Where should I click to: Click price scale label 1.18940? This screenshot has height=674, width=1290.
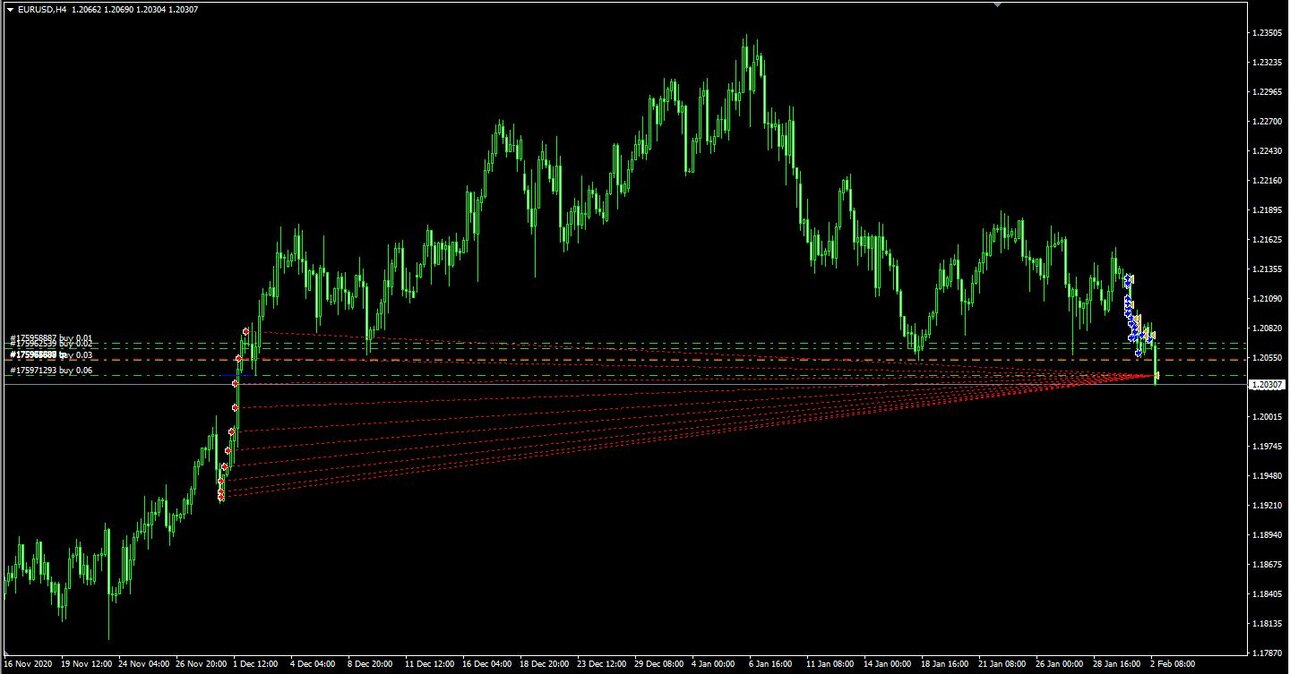coord(1267,534)
